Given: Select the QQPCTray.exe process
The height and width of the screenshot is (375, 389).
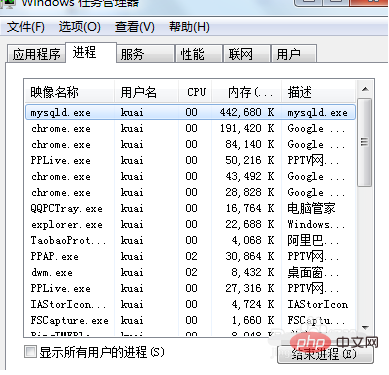Looking at the screenshot, I should (190, 208).
